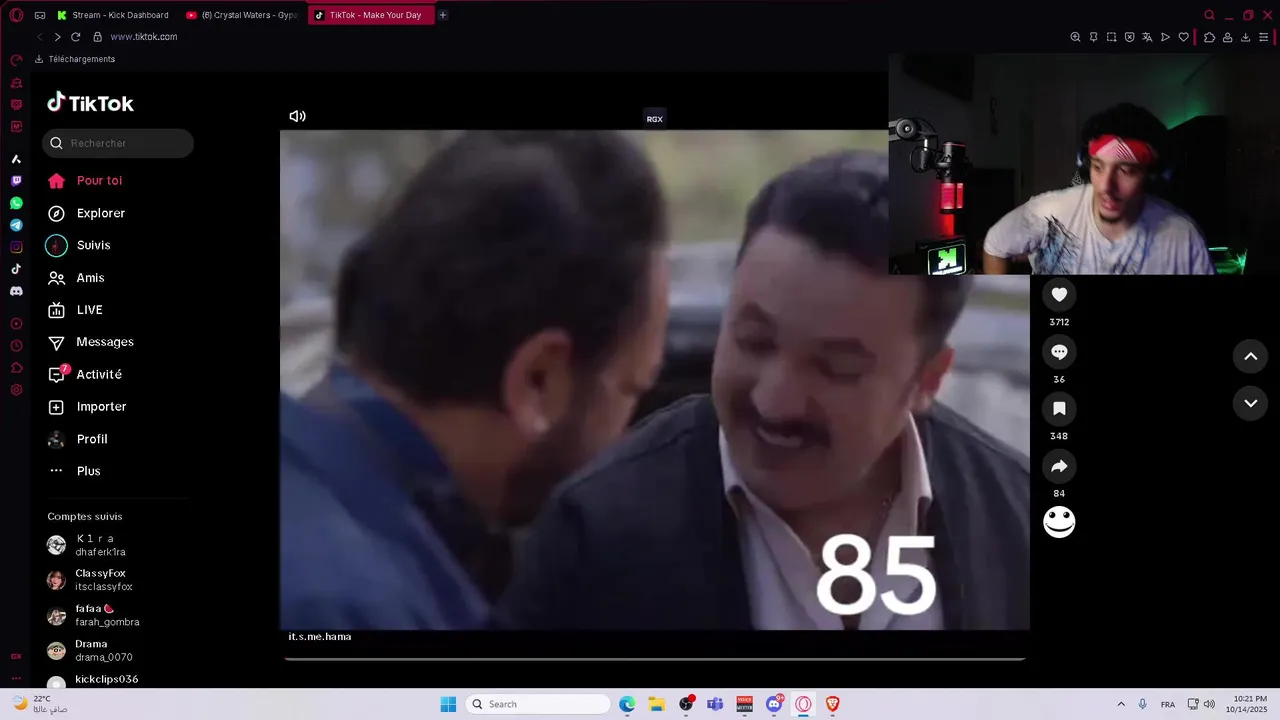1280x720 pixels.
Task: Go forward in browser history
Action: [57, 37]
